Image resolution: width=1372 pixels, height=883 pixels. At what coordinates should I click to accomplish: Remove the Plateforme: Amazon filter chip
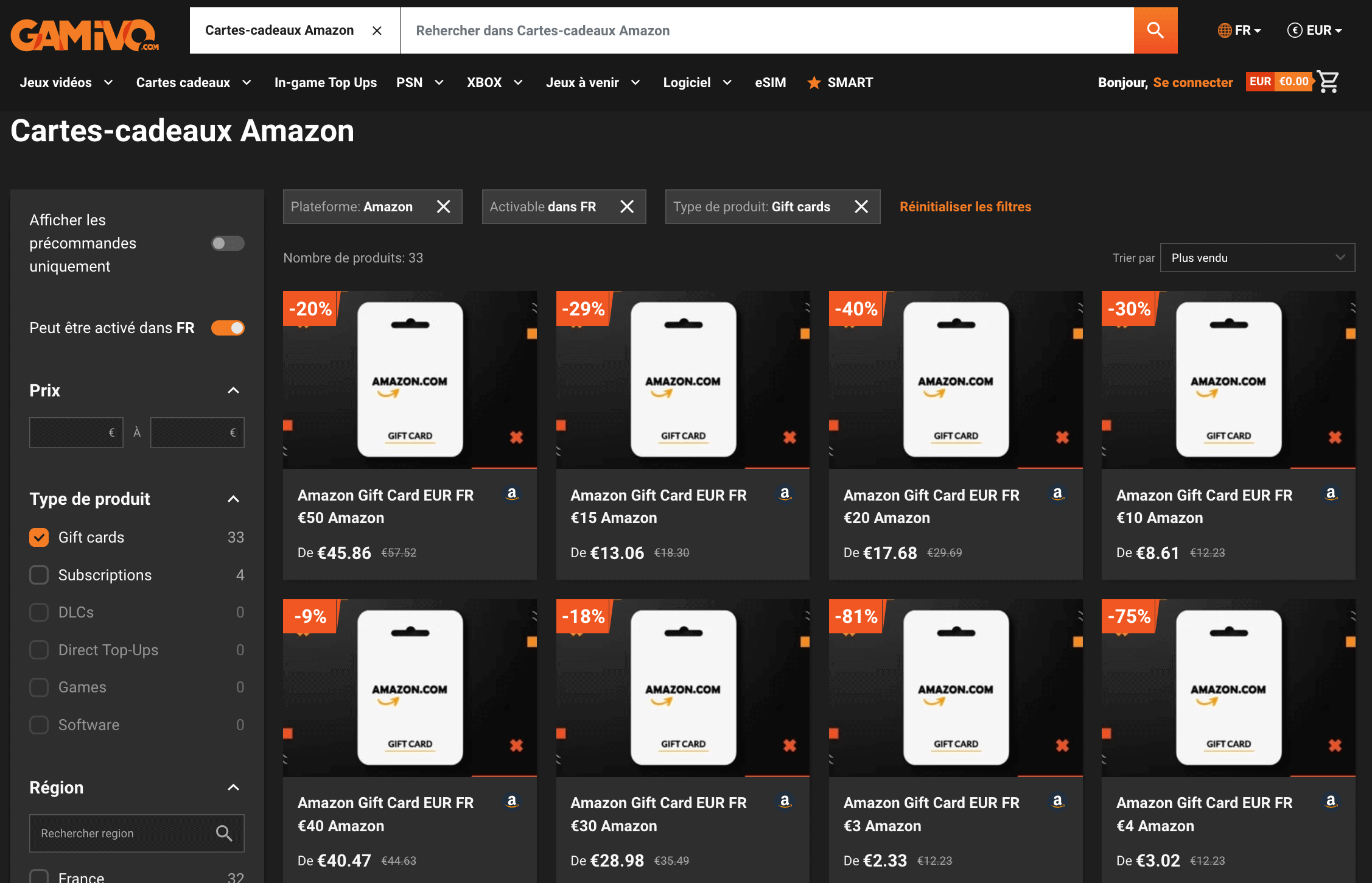(x=444, y=206)
